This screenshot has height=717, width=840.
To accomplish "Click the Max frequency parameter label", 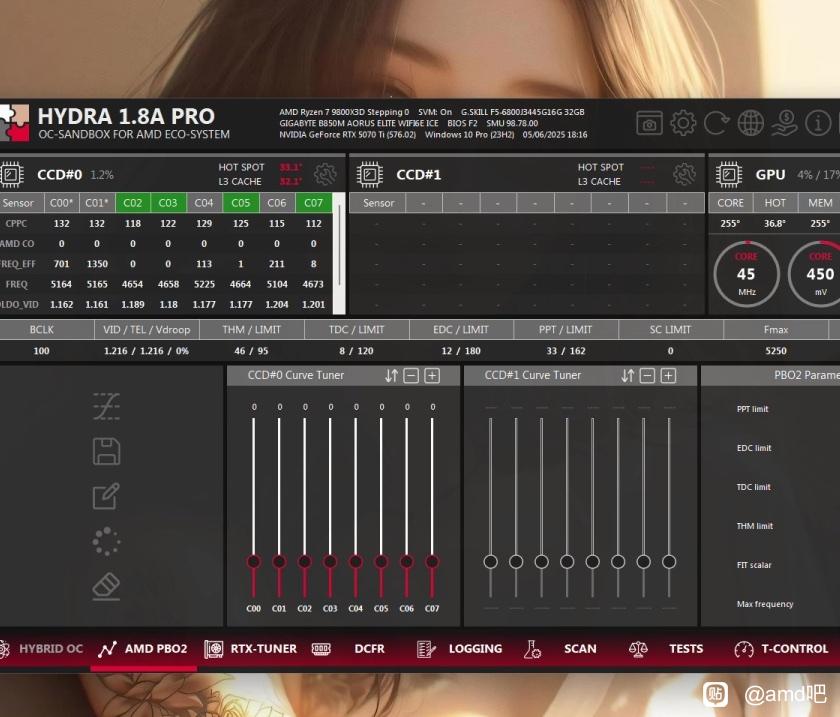I will coord(765,604).
